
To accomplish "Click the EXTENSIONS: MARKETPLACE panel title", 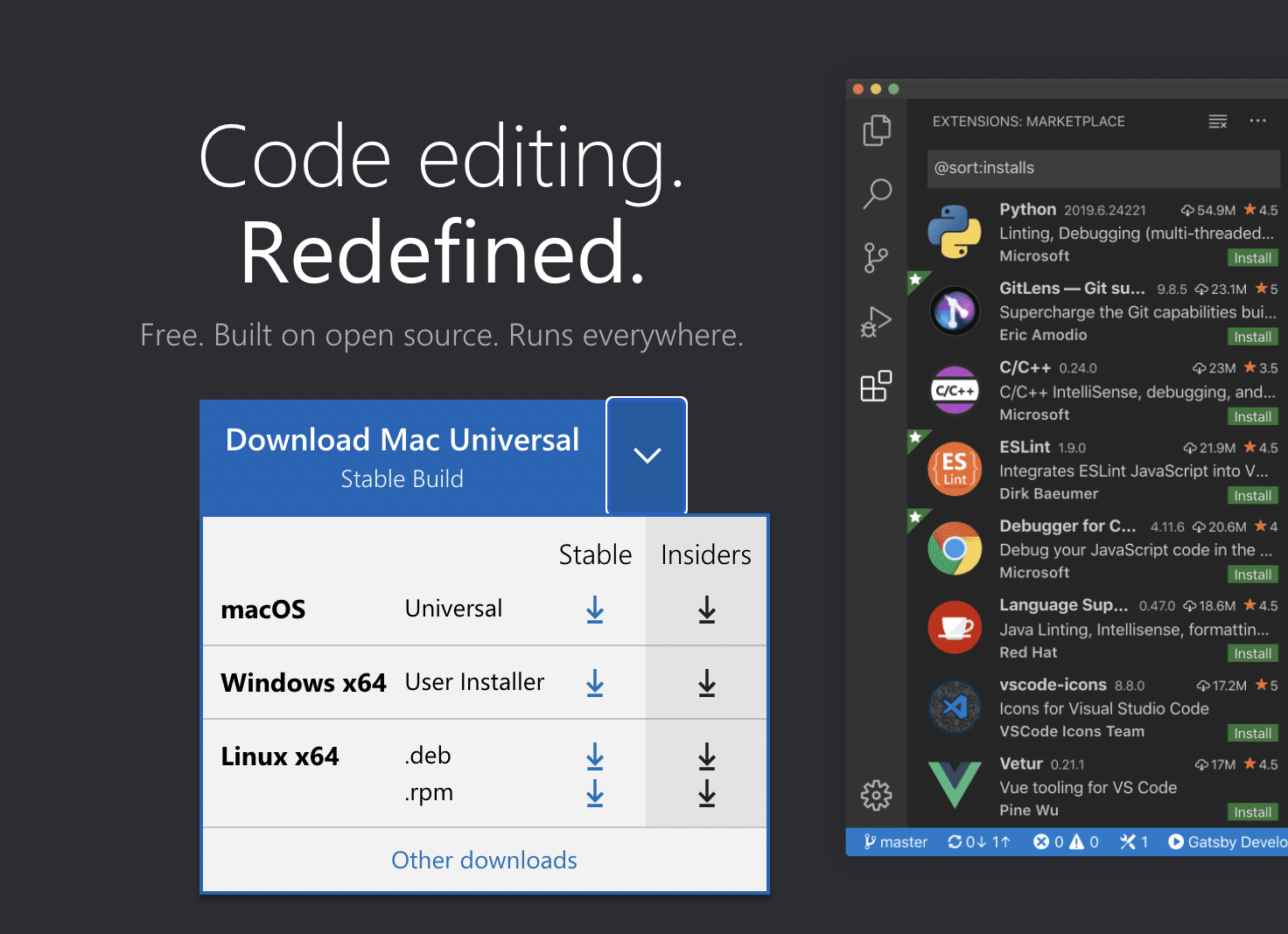I will click(x=1029, y=122).
